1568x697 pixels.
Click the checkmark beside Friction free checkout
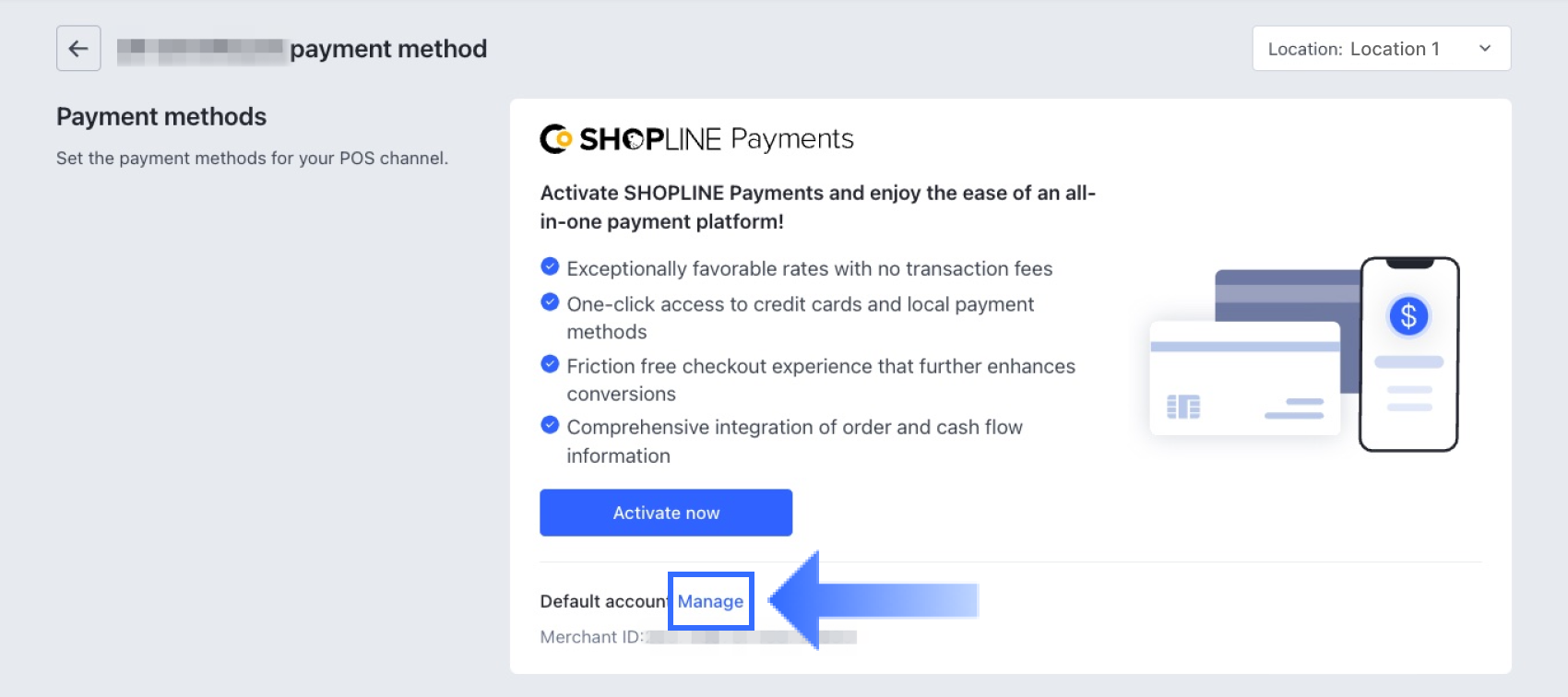(x=550, y=364)
